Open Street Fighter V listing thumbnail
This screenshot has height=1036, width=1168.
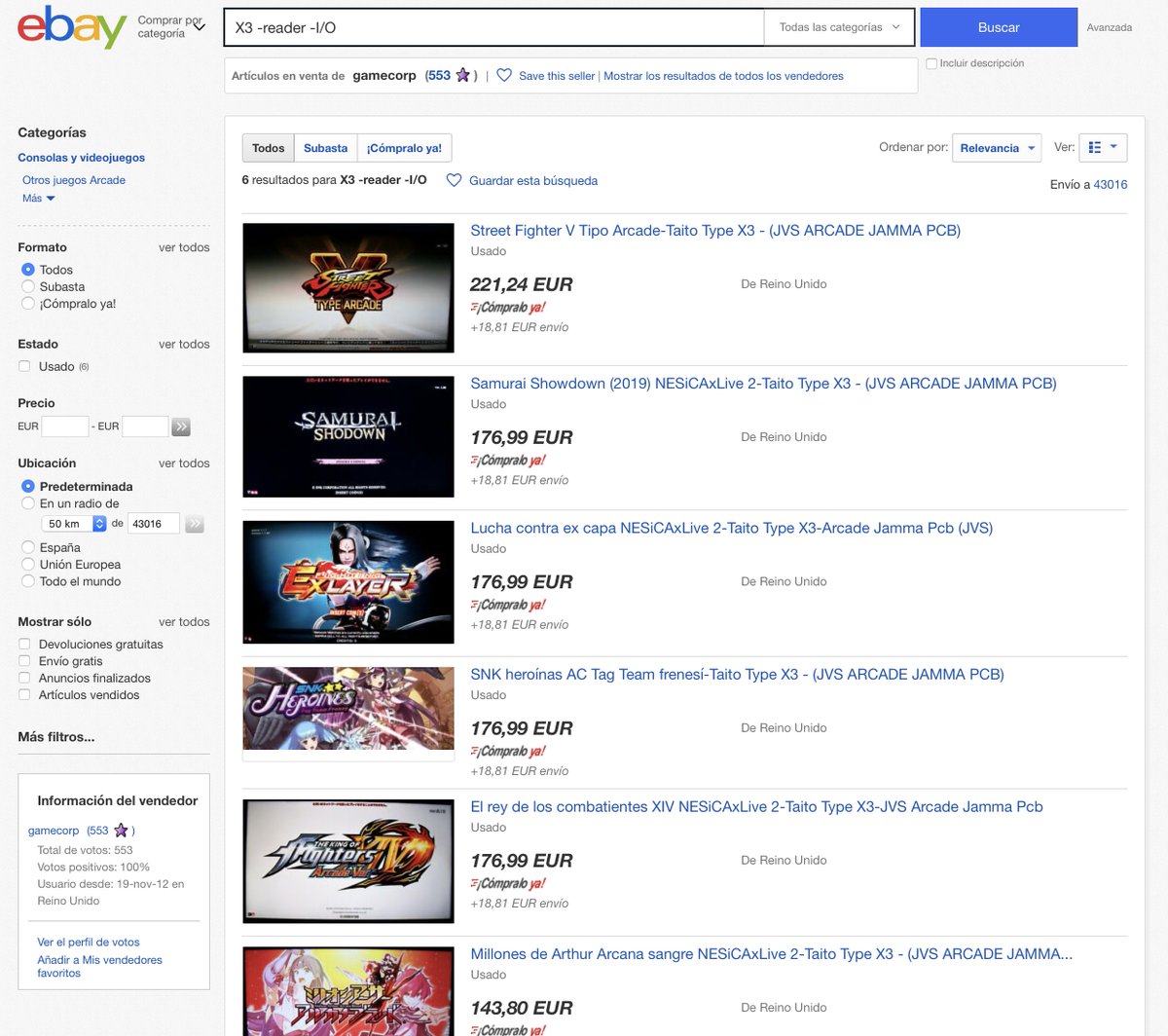pyautogui.click(x=348, y=288)
